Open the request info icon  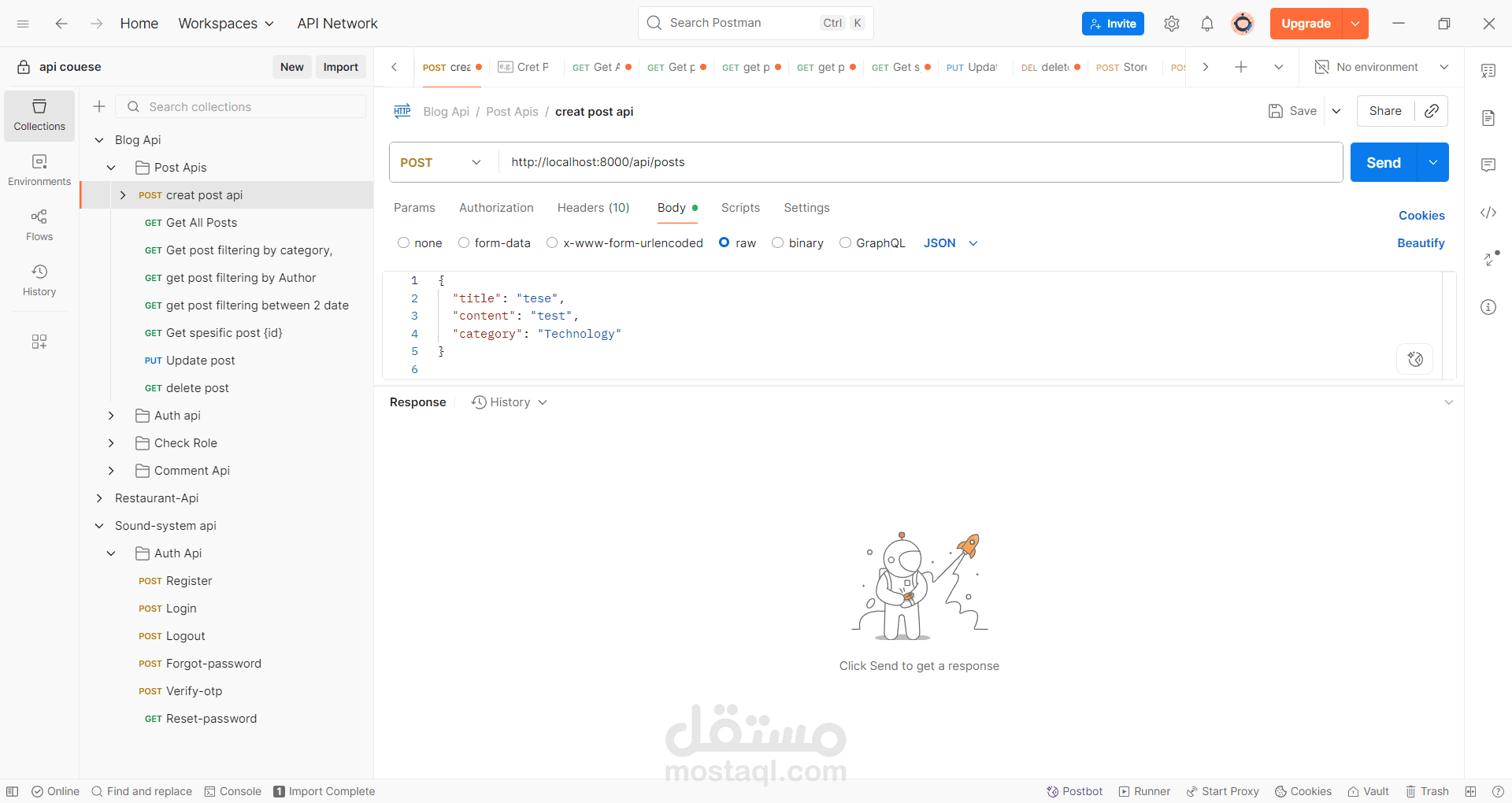(x=1488, y=307)
